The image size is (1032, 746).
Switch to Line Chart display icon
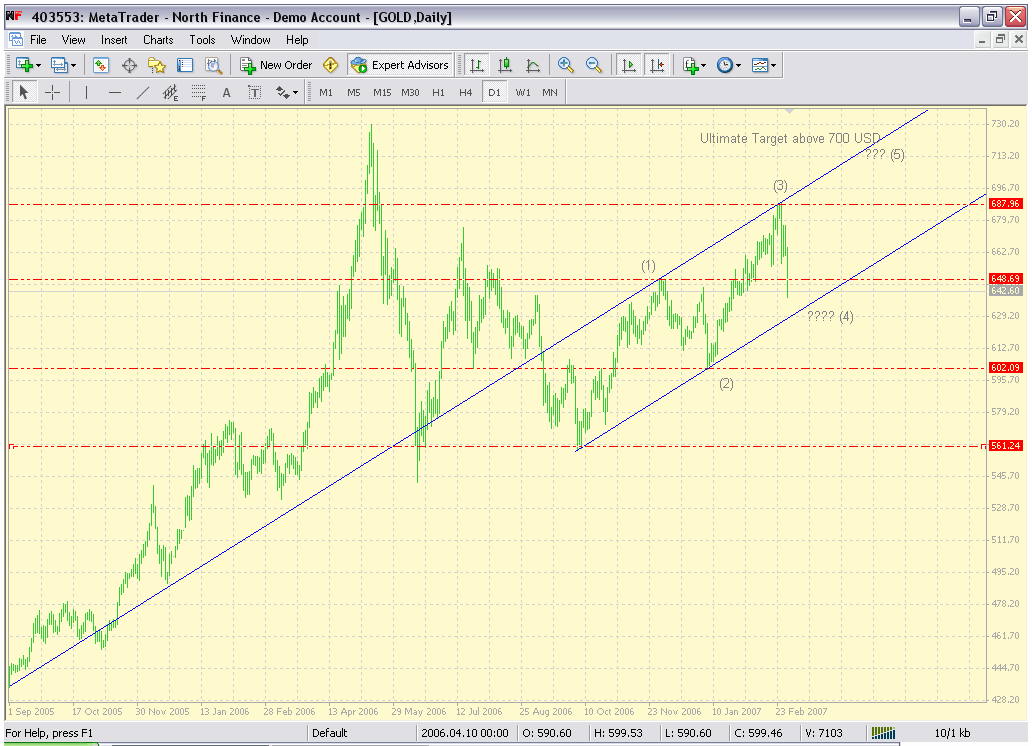(x=533, y=65)
